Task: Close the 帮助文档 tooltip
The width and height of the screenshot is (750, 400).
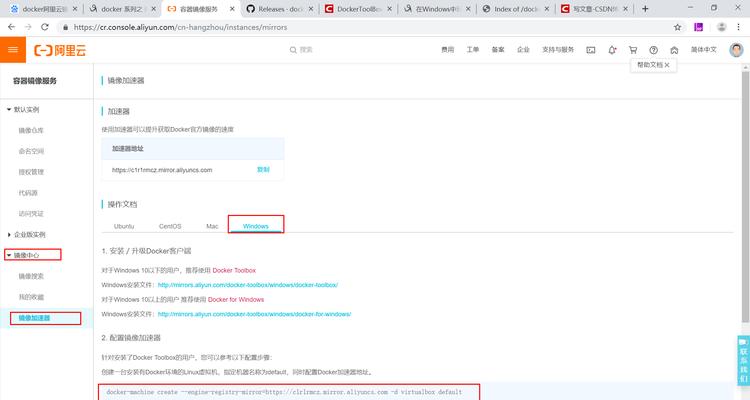Action: (667, 65)
